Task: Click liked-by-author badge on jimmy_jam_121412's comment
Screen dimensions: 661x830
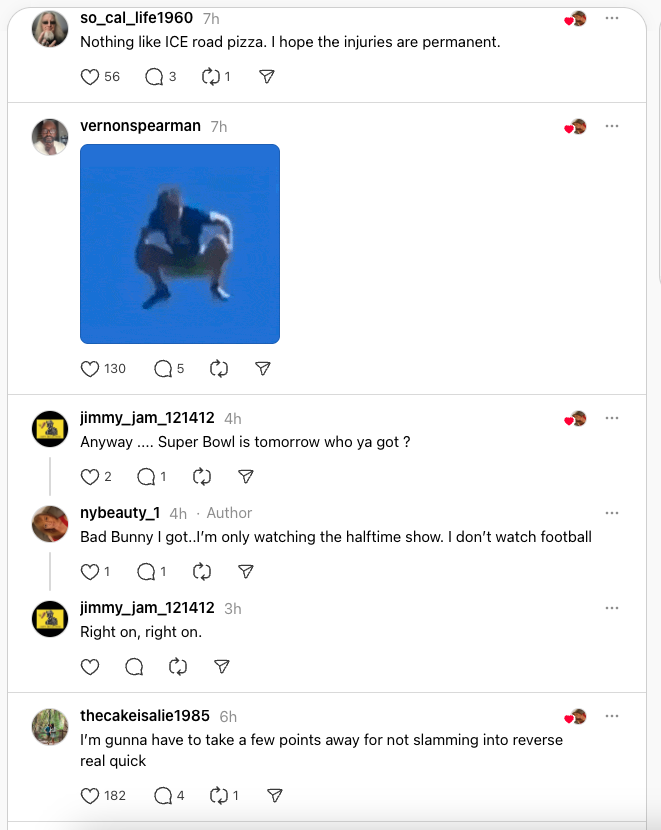Action: (x=575, y=419)
